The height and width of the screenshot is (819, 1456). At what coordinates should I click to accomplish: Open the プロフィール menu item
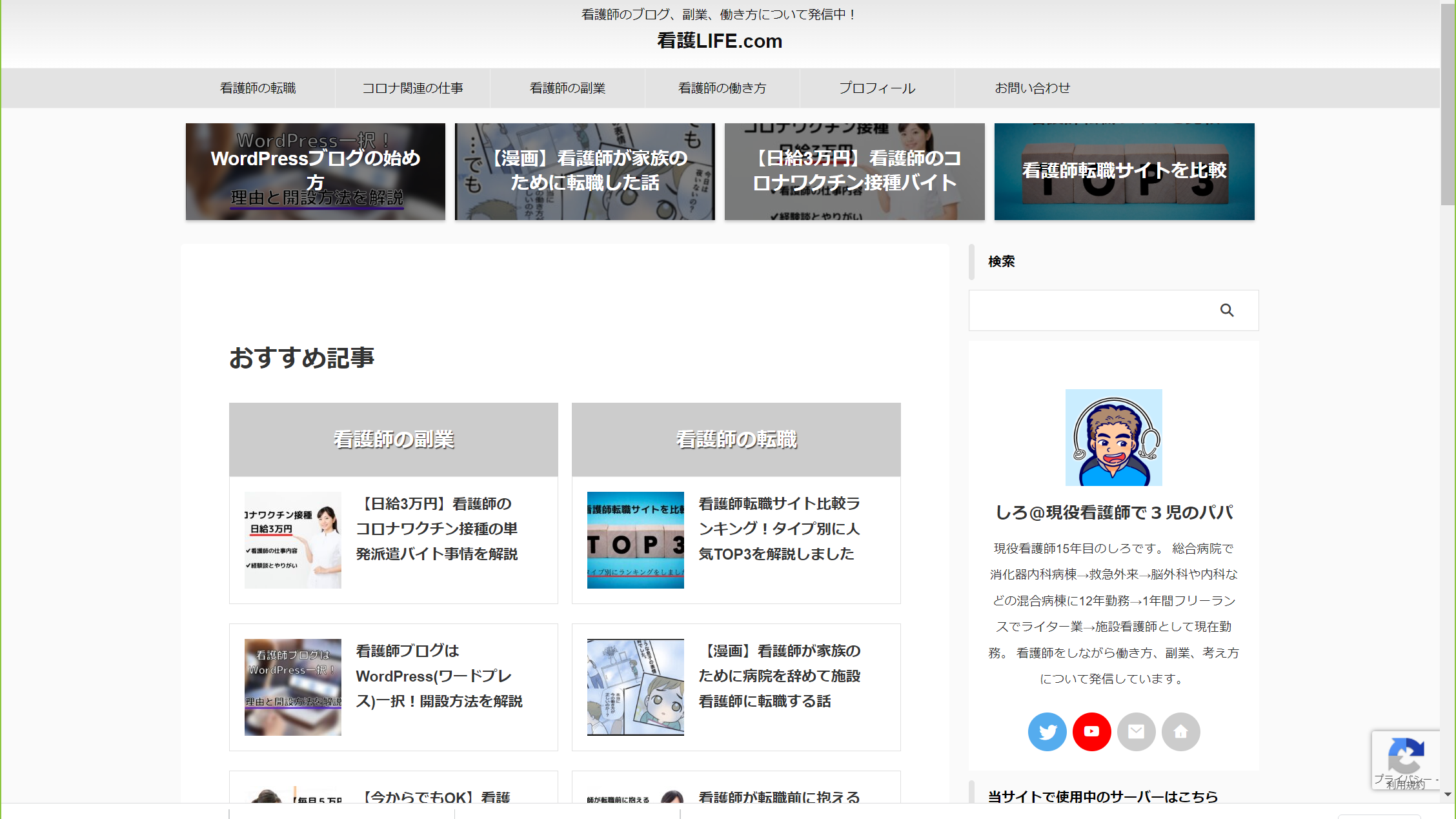[x=877, y=88]
